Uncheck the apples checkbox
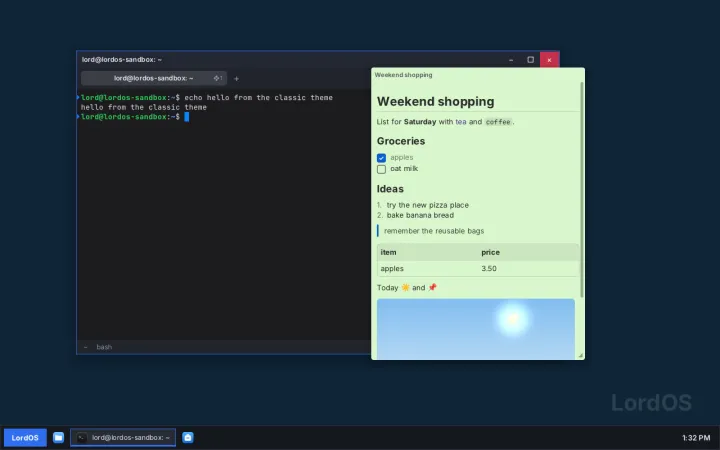Viewport: 720px width, 450px height. pos(381,158)
